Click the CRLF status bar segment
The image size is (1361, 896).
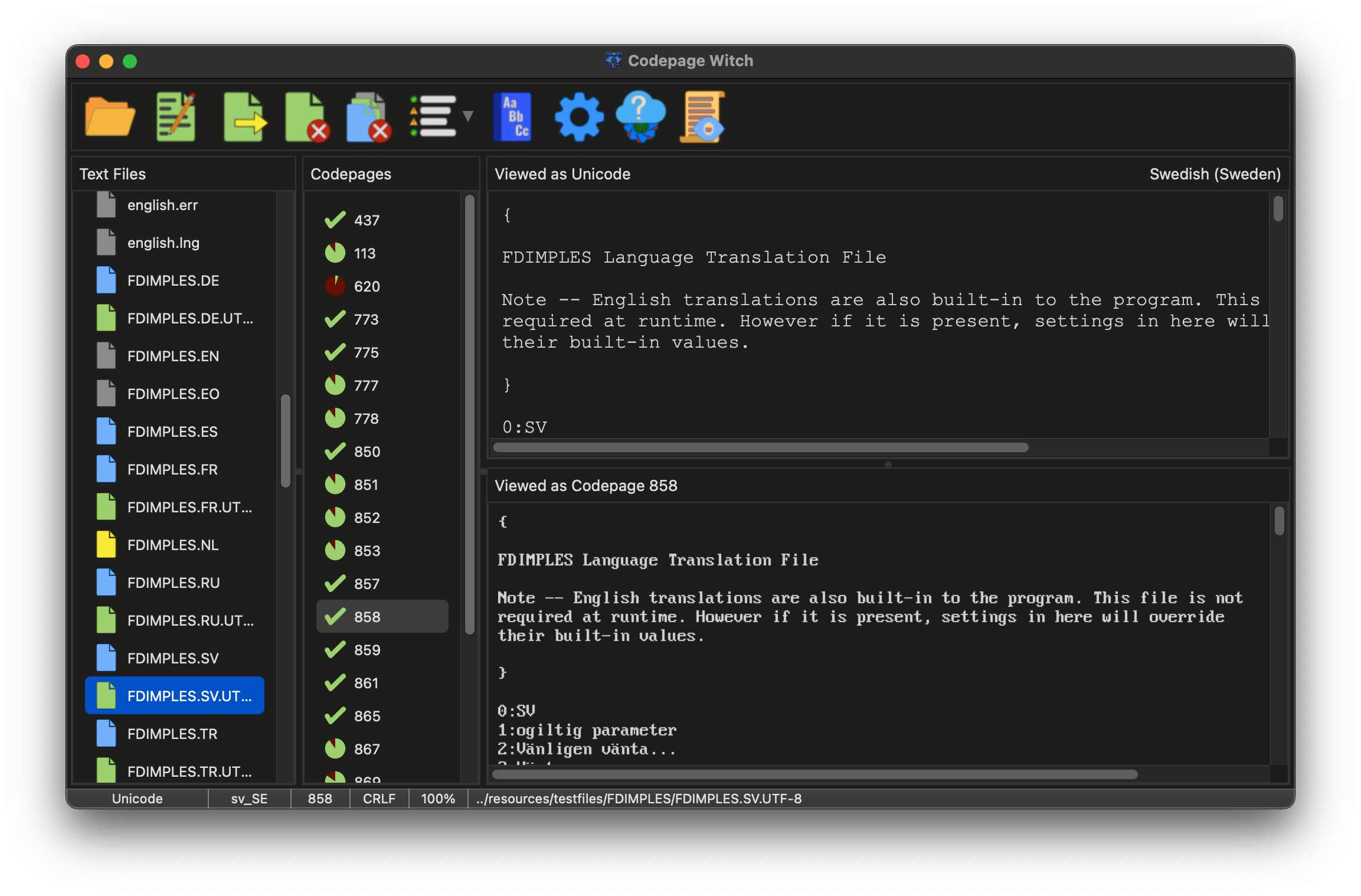click(x=379, y=799)
